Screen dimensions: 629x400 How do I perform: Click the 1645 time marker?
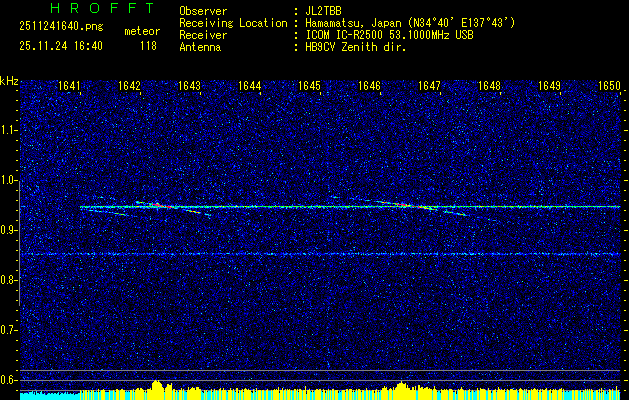pyautogui.click(x=309, y=87)
